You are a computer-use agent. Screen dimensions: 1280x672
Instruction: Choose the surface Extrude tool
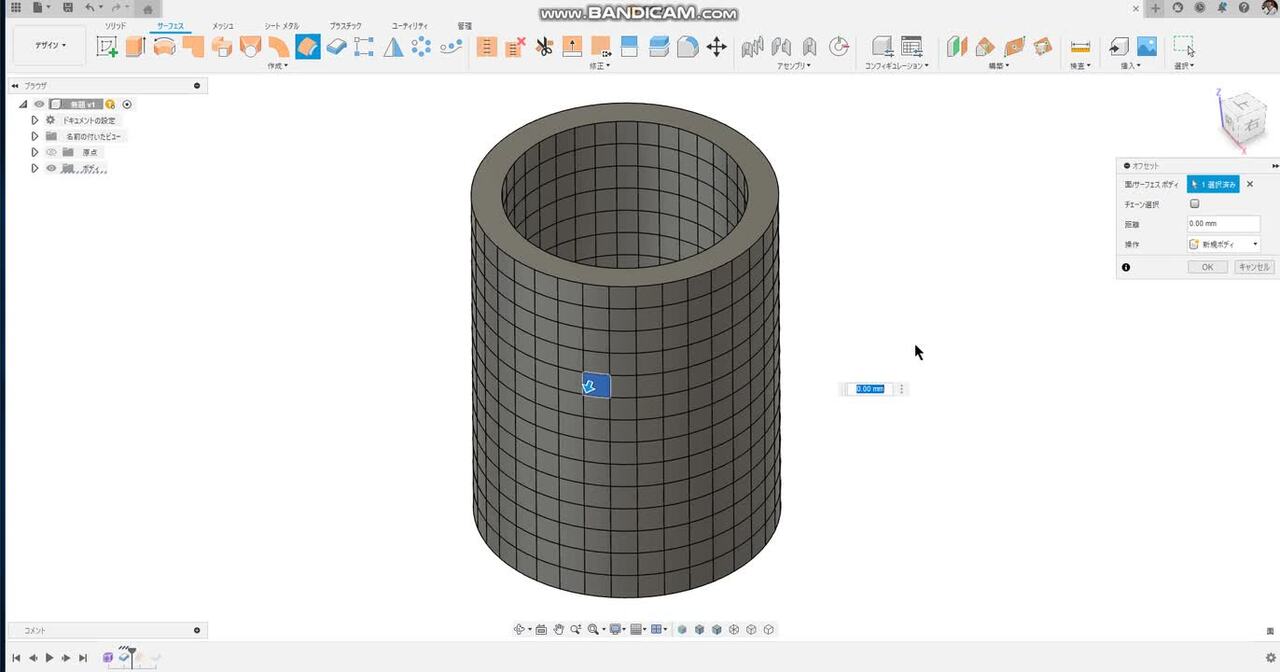(x=135, y=46)
